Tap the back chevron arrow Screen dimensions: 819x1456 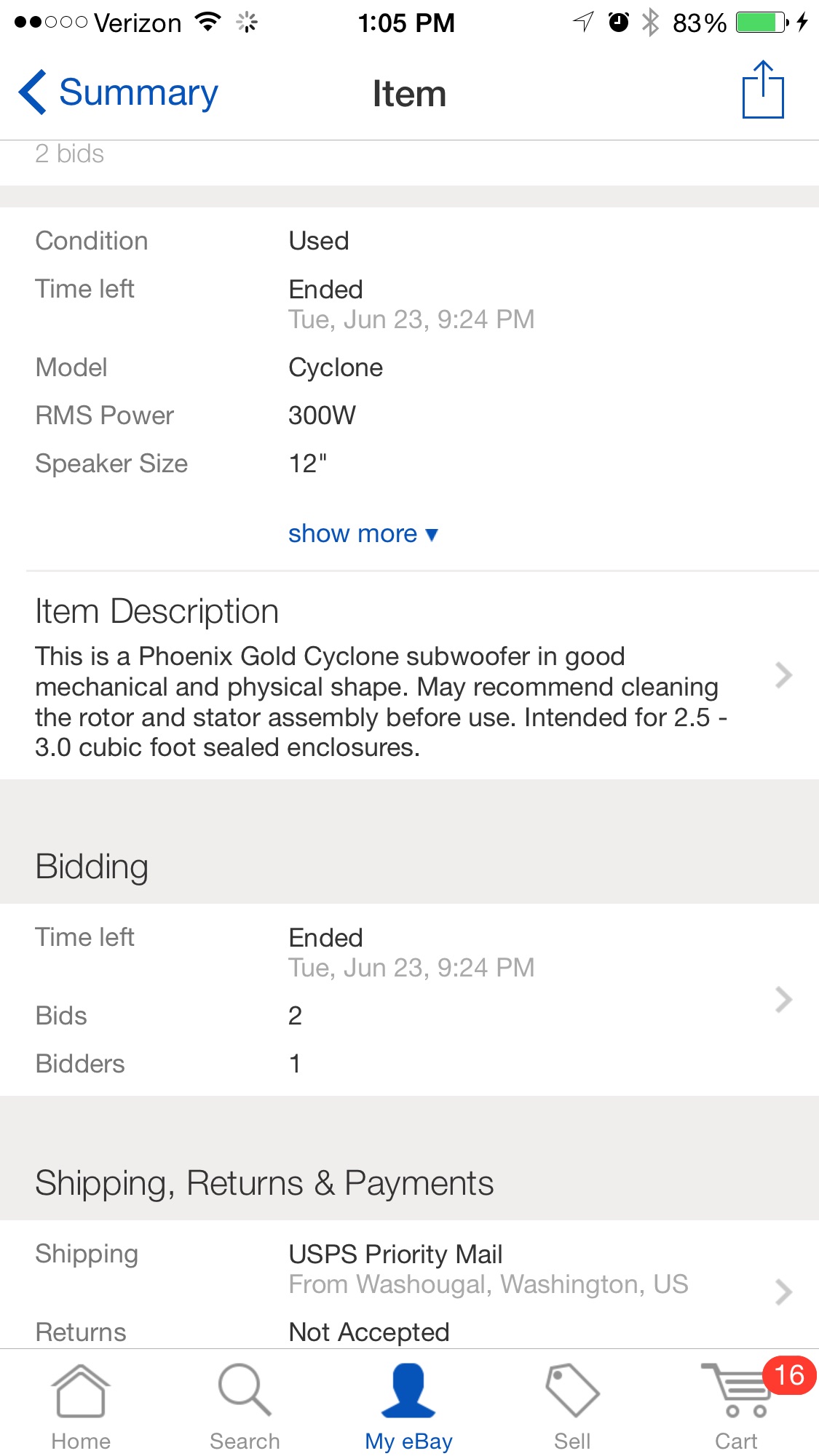coord(33,92)
